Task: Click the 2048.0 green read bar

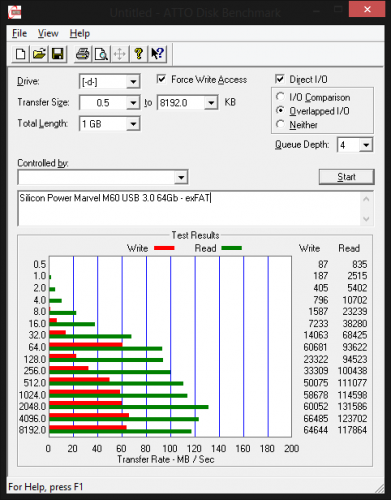Action: (129, 407)
